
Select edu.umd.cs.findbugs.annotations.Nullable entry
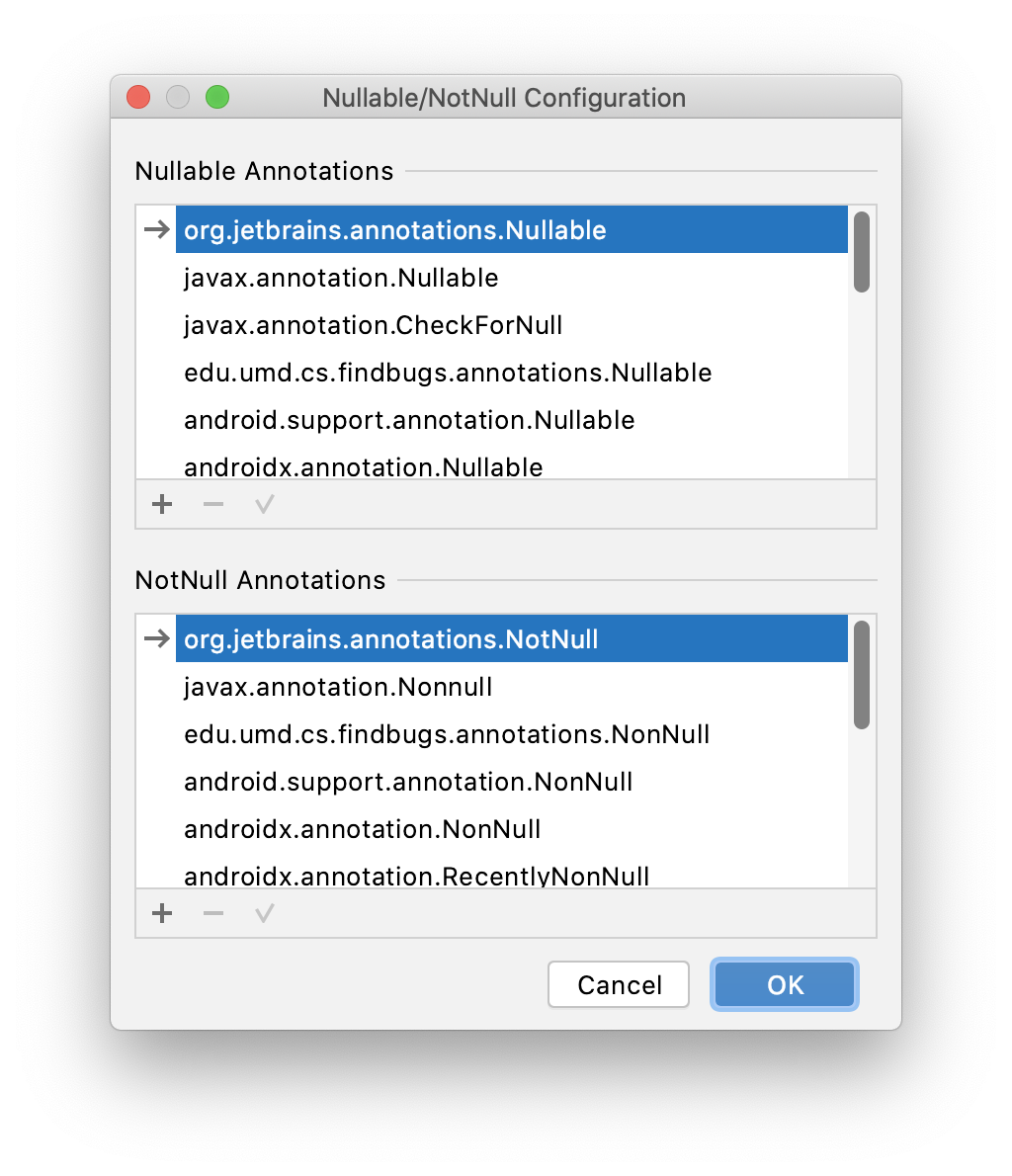pos(512,372)
